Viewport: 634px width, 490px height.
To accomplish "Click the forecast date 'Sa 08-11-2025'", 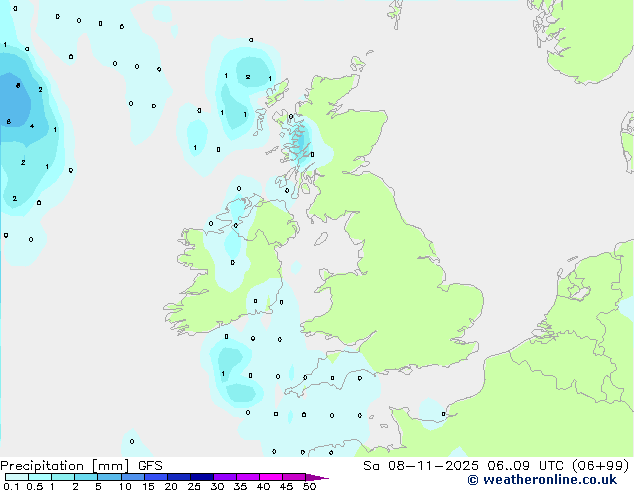I will click(x=421, y=466).
